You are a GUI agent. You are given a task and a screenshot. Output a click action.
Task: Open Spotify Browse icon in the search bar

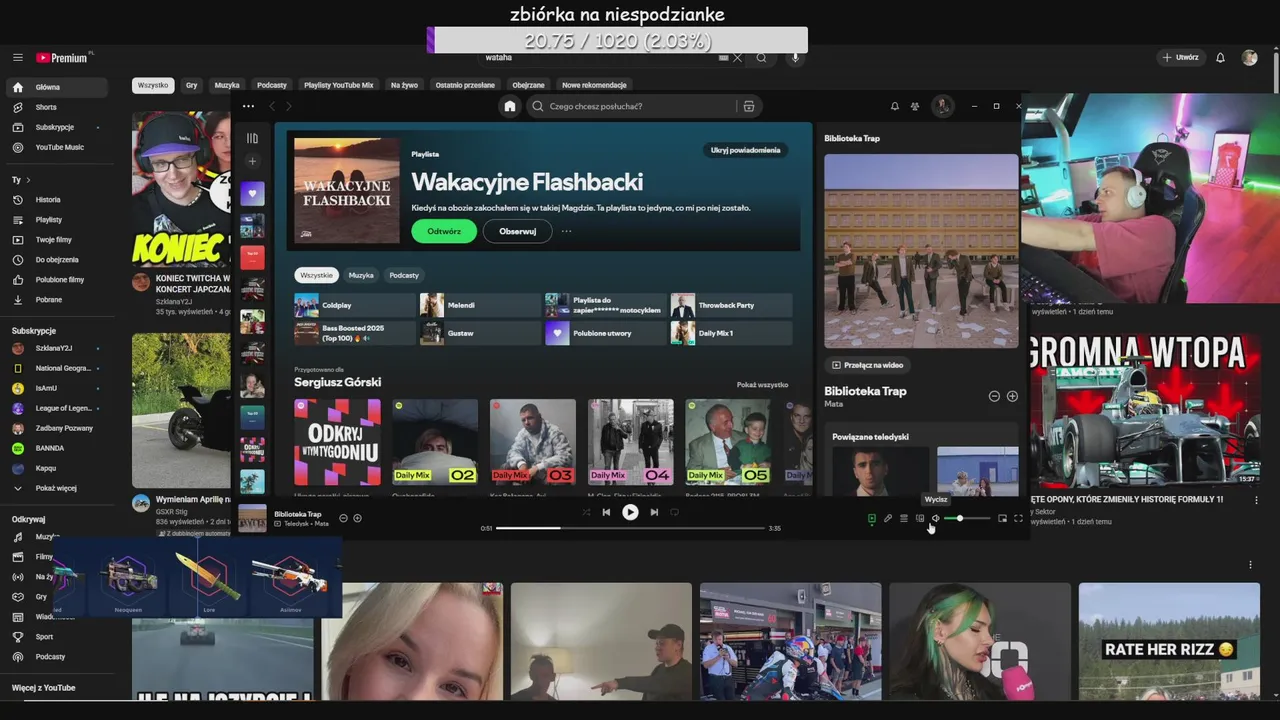click(x=748, y=106)
